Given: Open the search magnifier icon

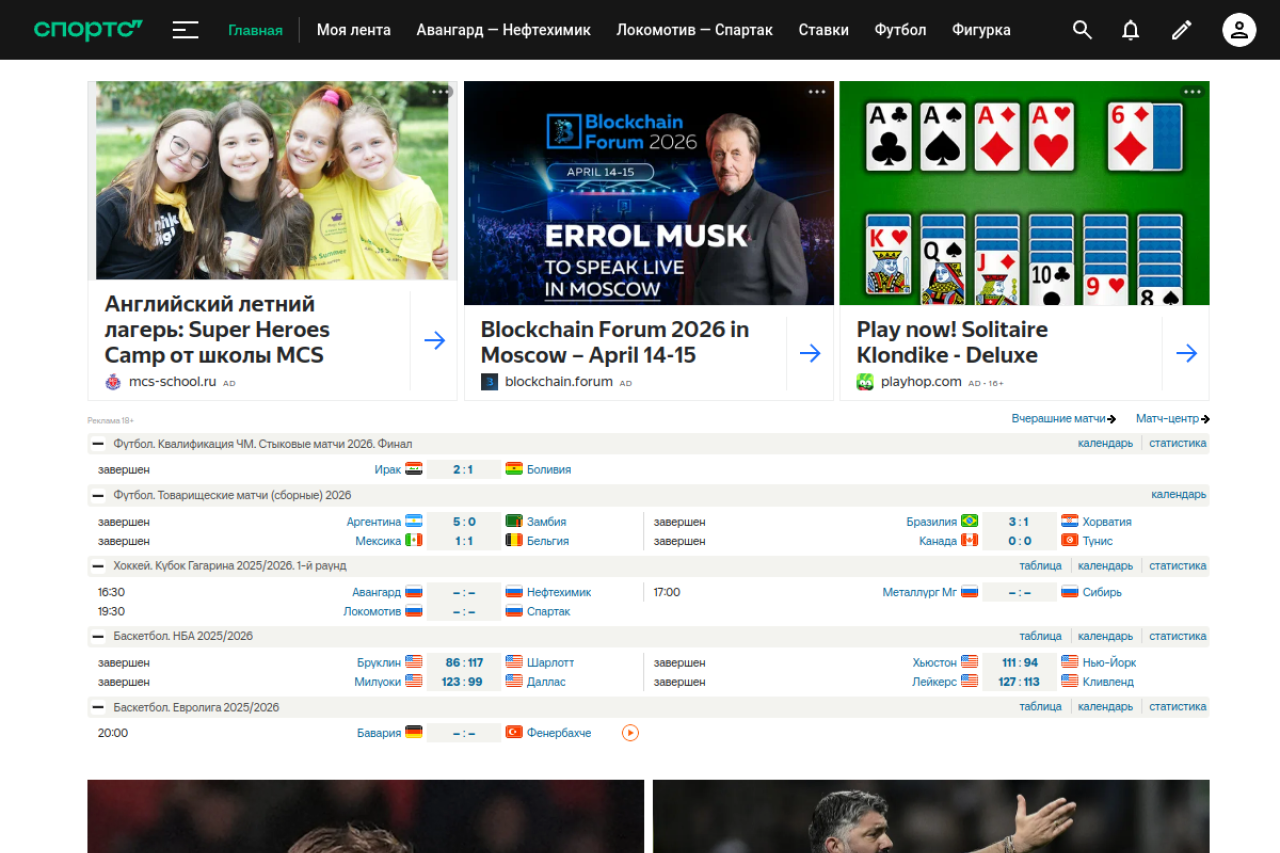Looking at the screenshot, I should click(x=1082, y=30).
